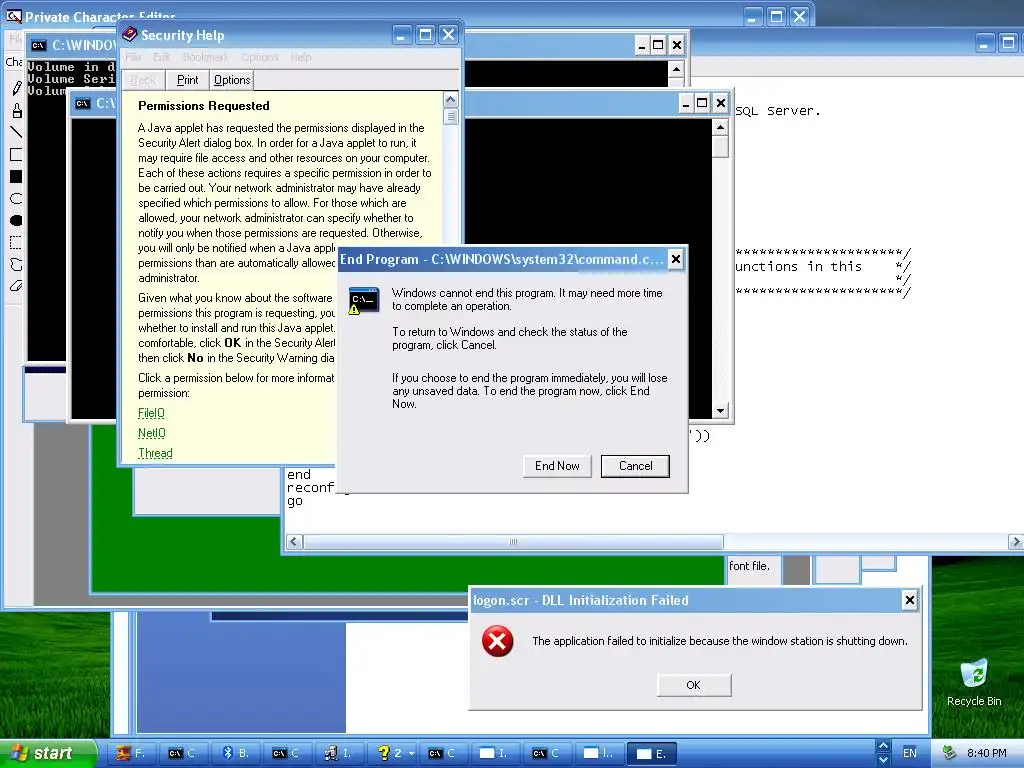
Task: Show previous taskbar row with up arrow
Action: tap(883, 745)
